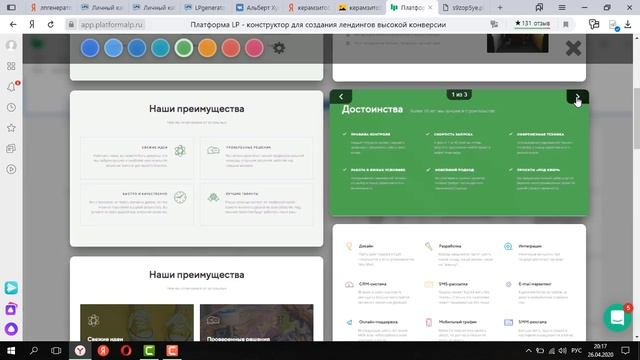The image size is (640, 360).
Task: Open user profile avatar in sidebar
Action: 11,45
